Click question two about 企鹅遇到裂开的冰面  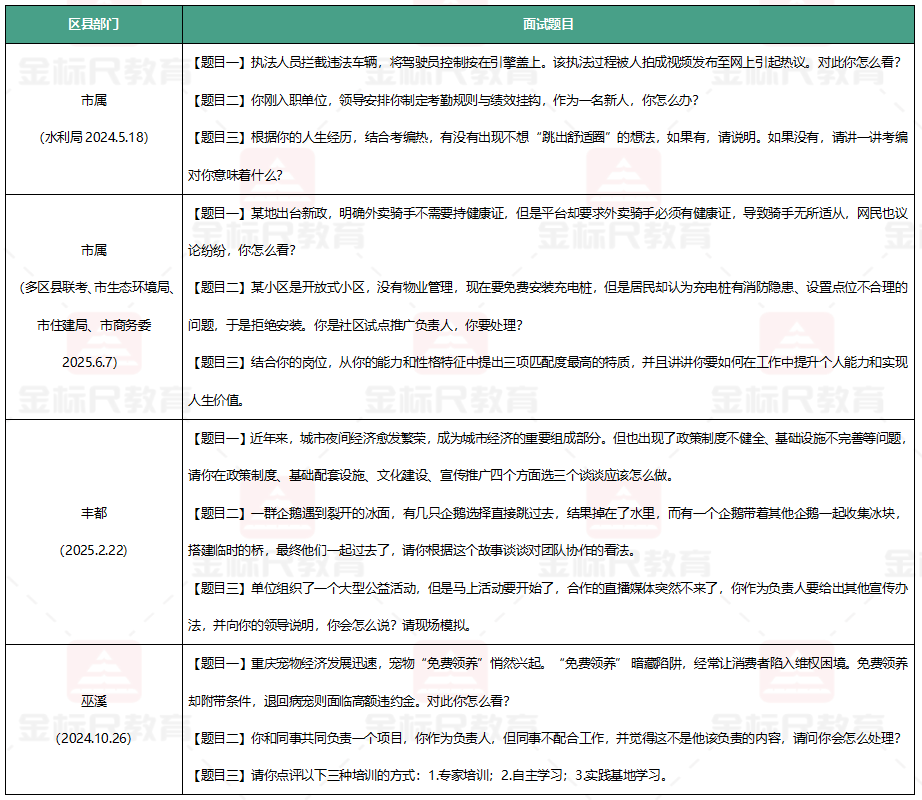544,513
